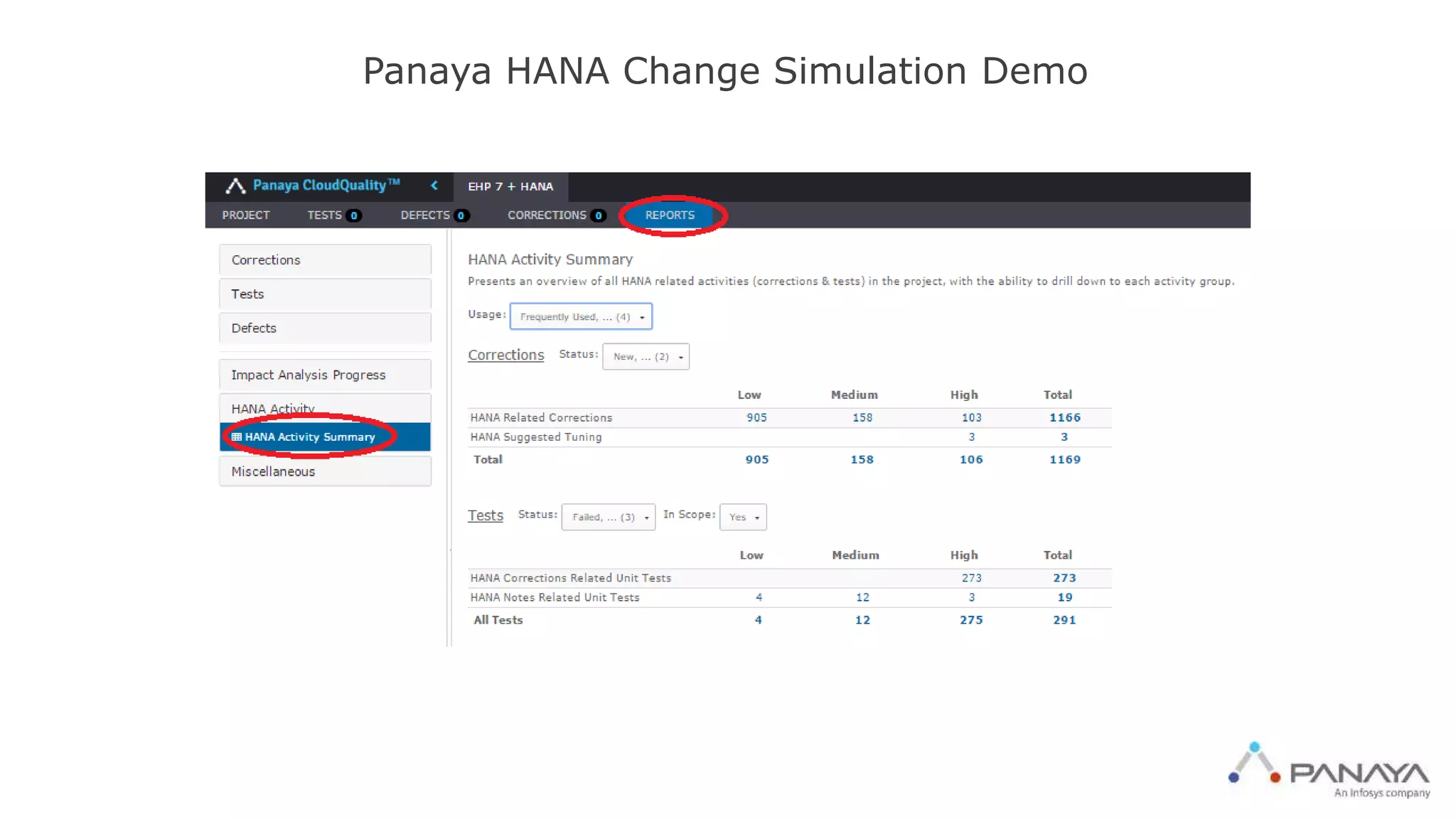Open the REPORTS menu

pyautogui.click(x=670, y=215)
